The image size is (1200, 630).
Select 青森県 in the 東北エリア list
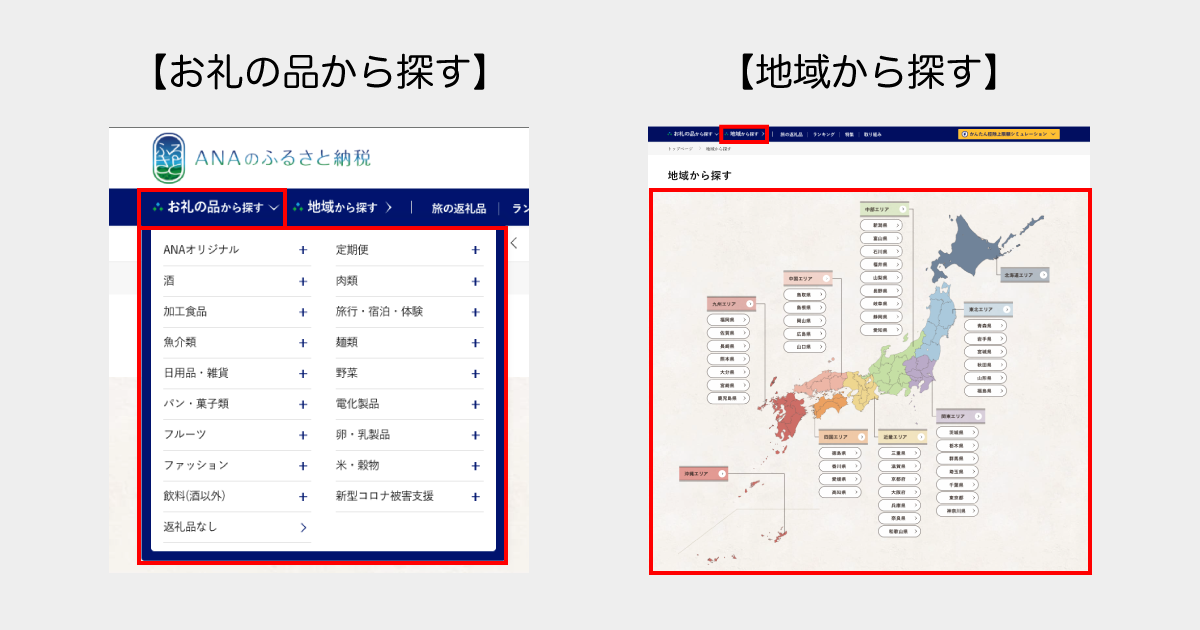986,326
